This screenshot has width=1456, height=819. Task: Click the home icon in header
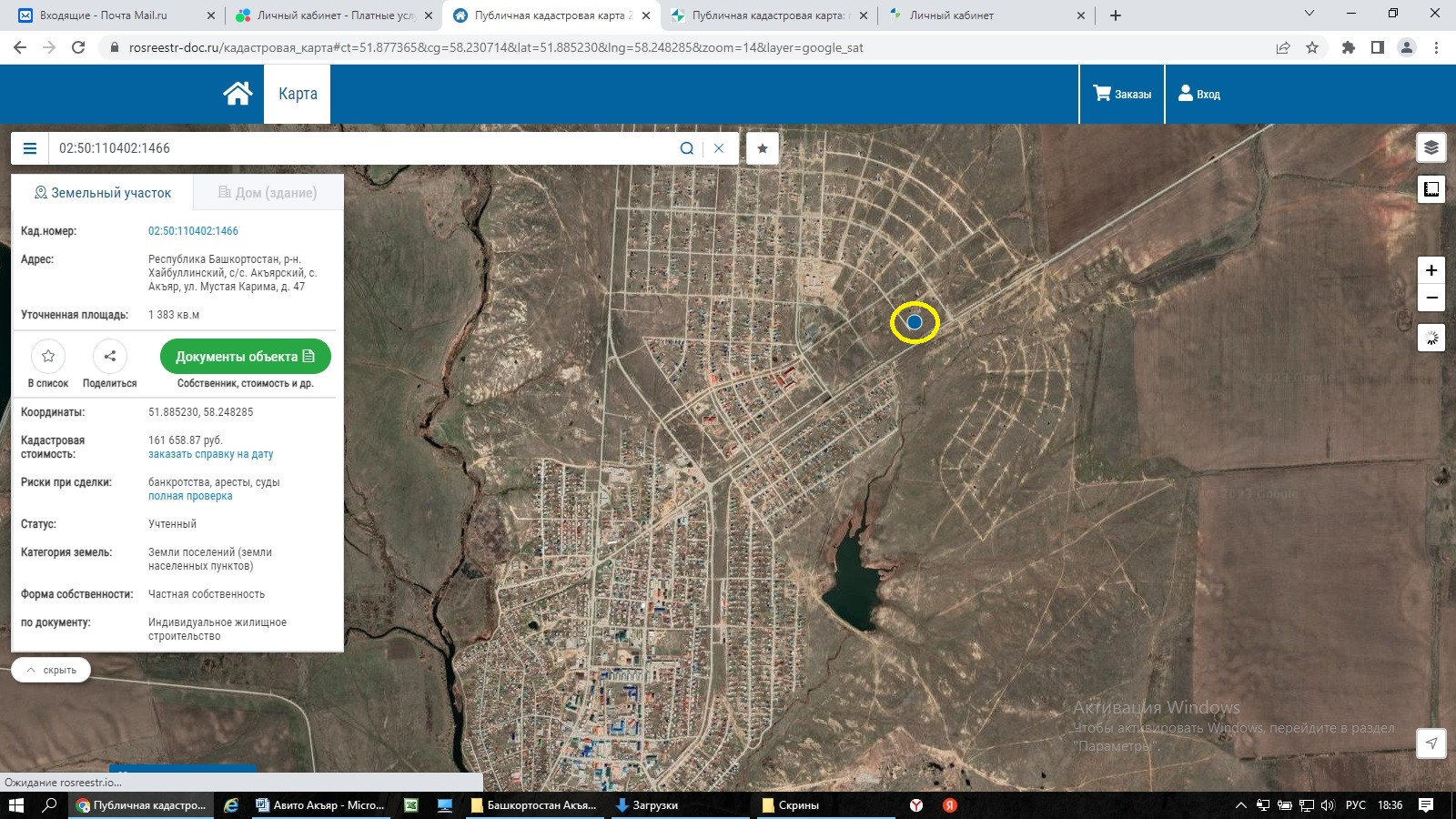click(238, 94)
